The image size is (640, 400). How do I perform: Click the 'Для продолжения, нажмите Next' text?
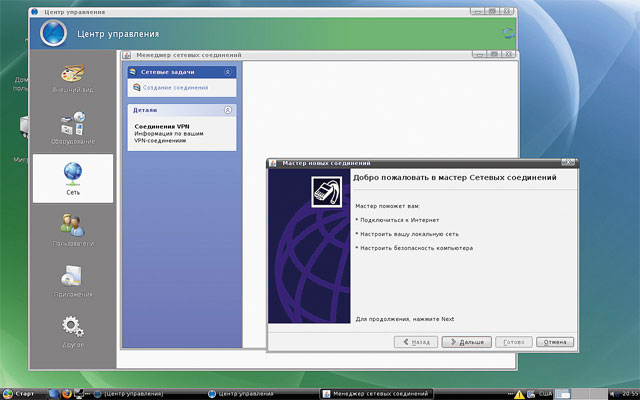(404, 319)
